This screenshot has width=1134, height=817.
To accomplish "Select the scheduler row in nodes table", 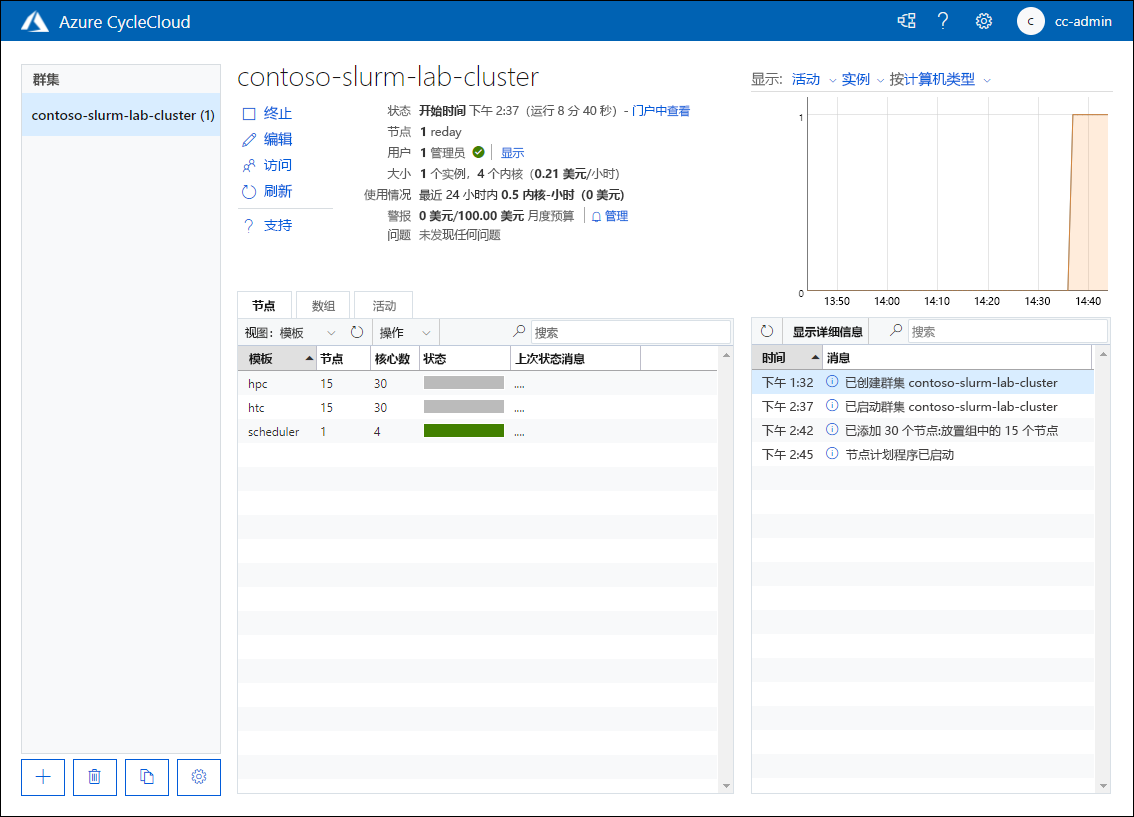I will [477, 431].
